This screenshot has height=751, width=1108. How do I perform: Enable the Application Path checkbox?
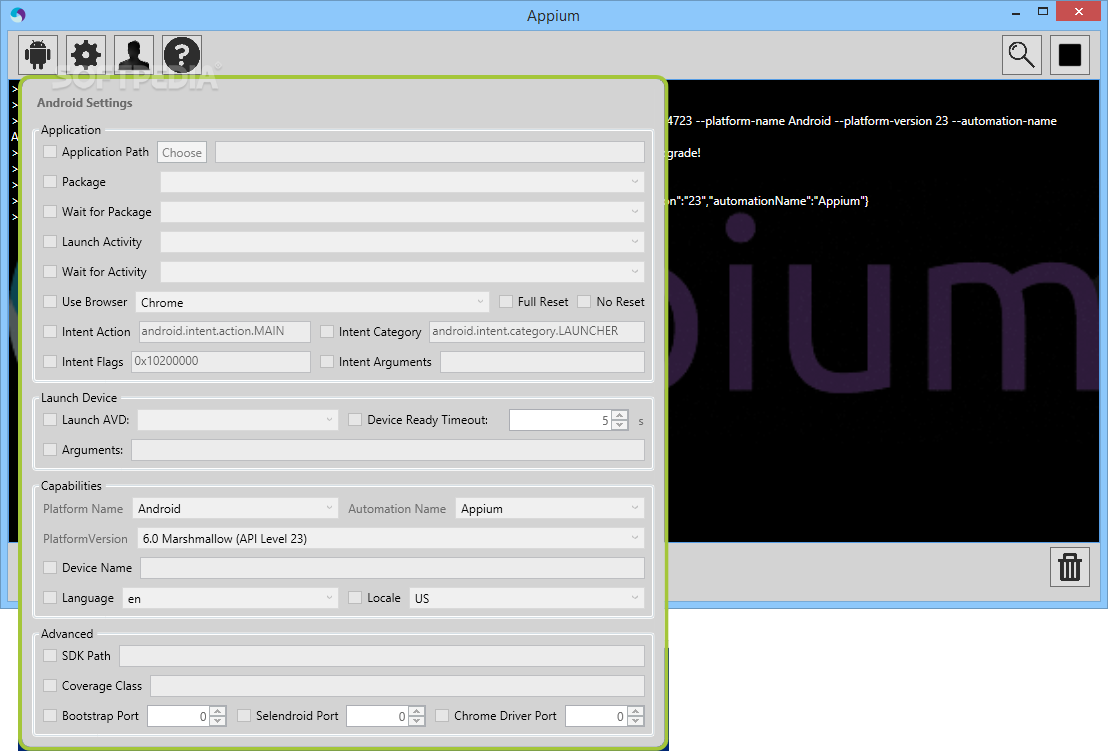point(50,152)
